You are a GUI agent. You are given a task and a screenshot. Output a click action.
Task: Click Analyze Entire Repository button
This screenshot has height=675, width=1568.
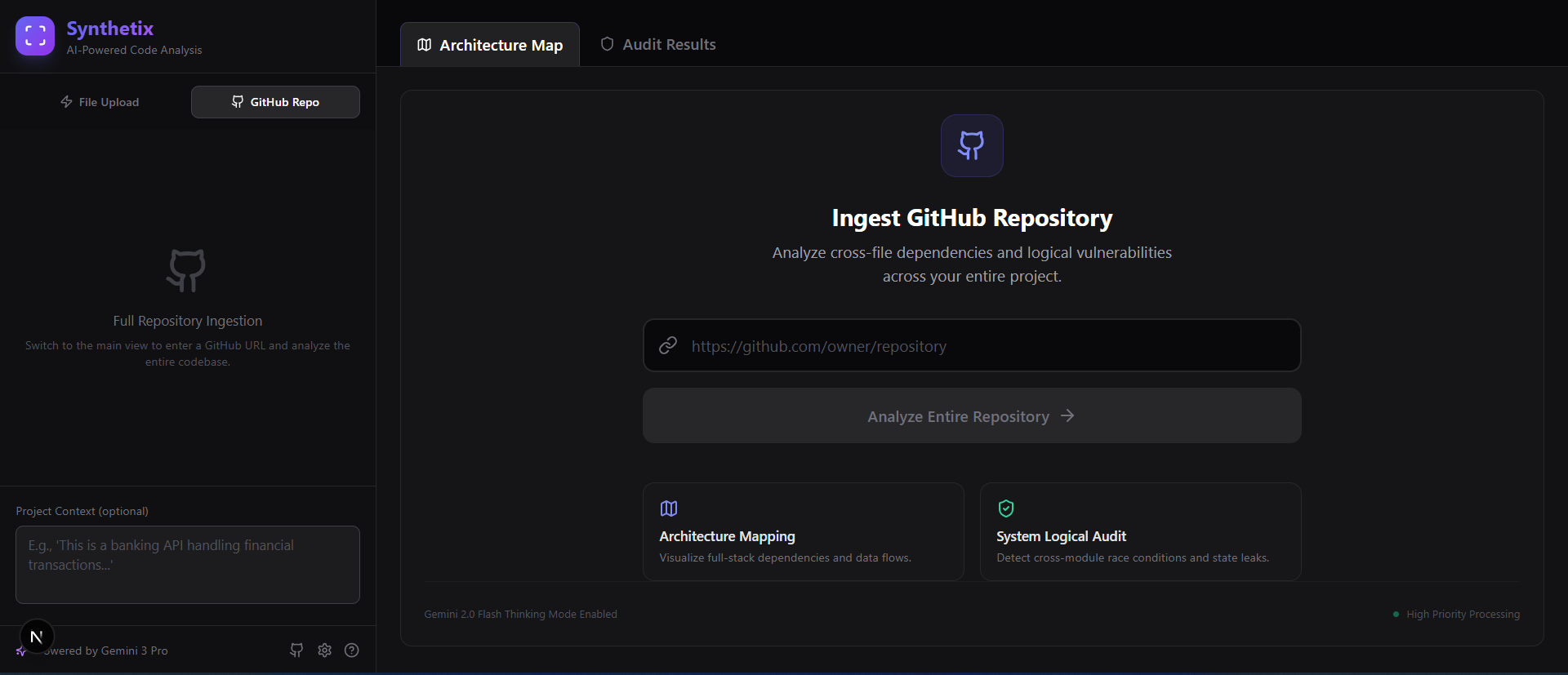coord(972,415)
